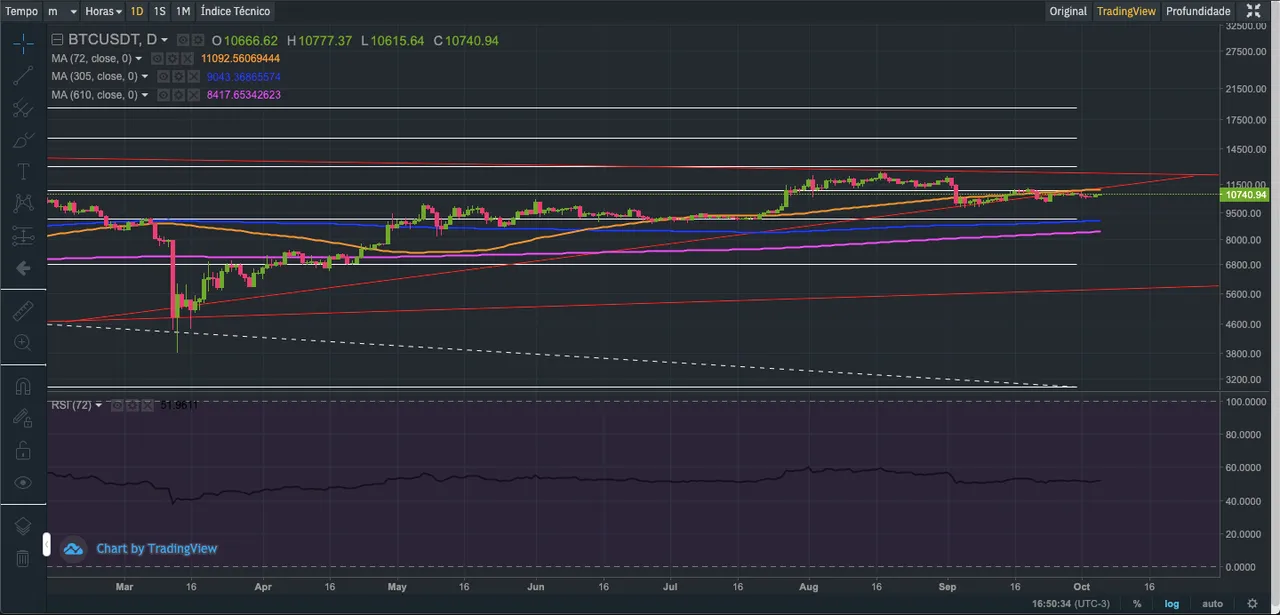Open the Horas interval dropdown

[x=103, y=11]
